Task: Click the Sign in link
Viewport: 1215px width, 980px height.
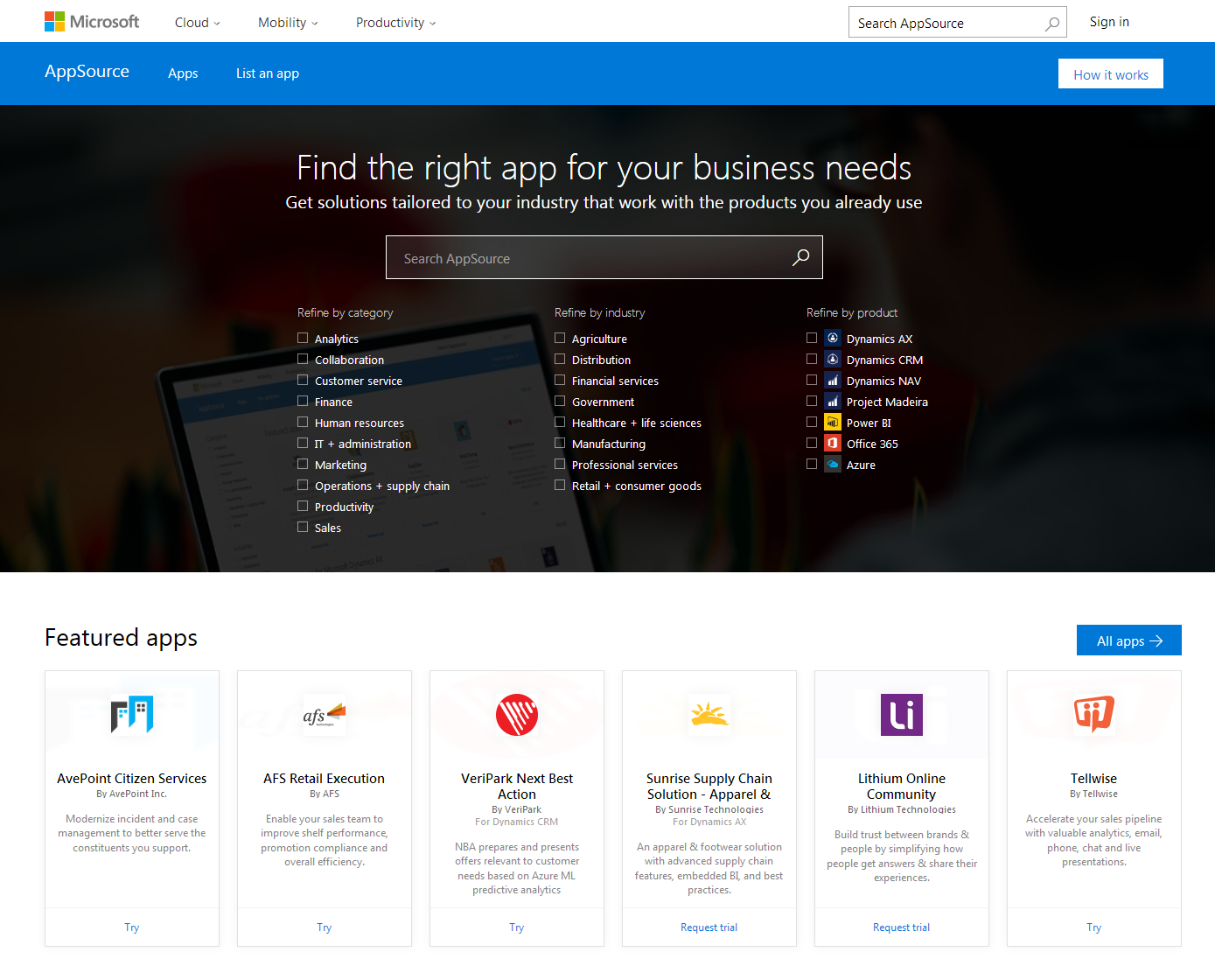Action: (1109, 22)
